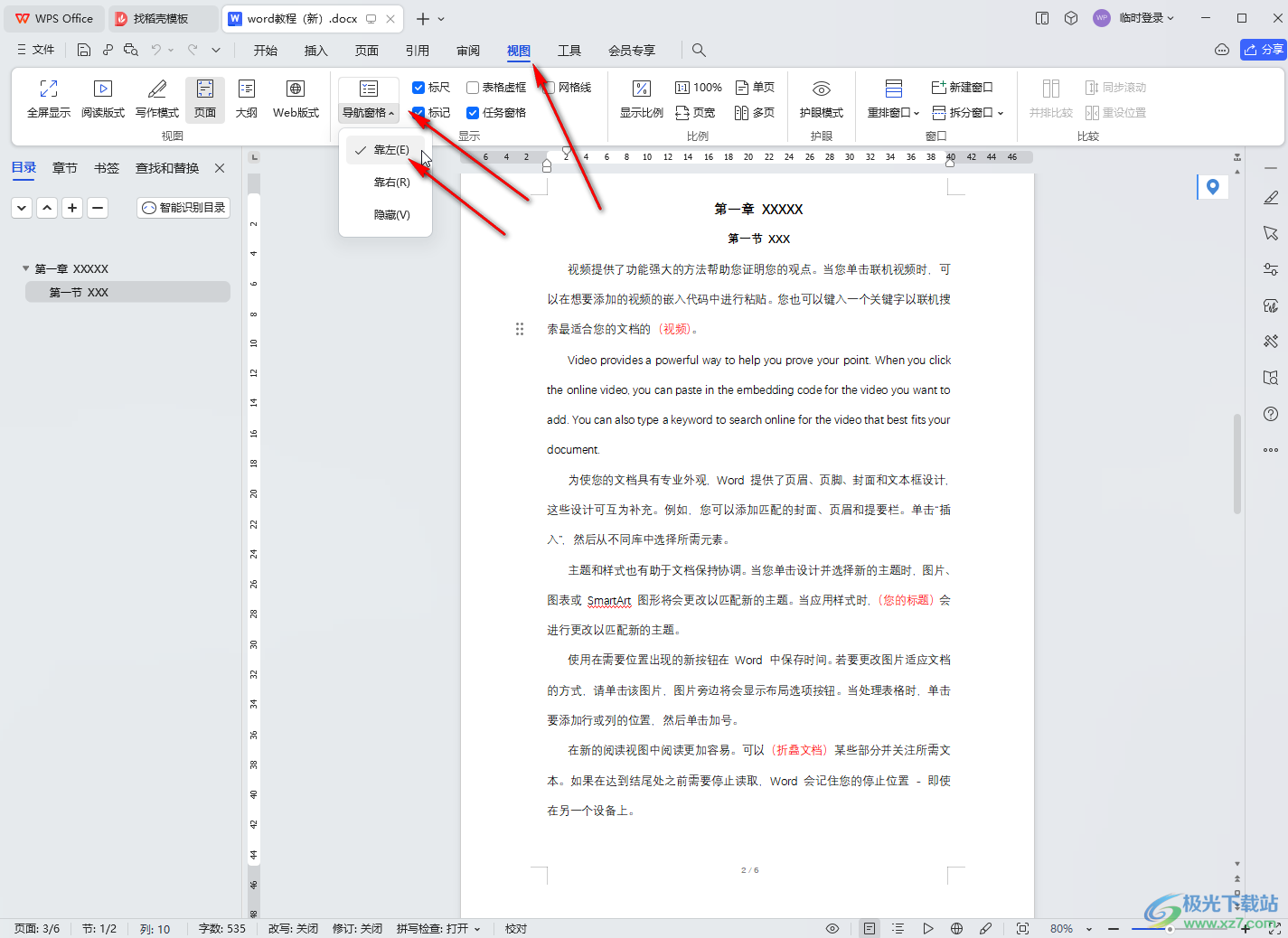The width and height of the screenshot is (1288, 938).
Task: Open the zoom percentage dropdown in status bar
Action: click(x=1089, y=929)
